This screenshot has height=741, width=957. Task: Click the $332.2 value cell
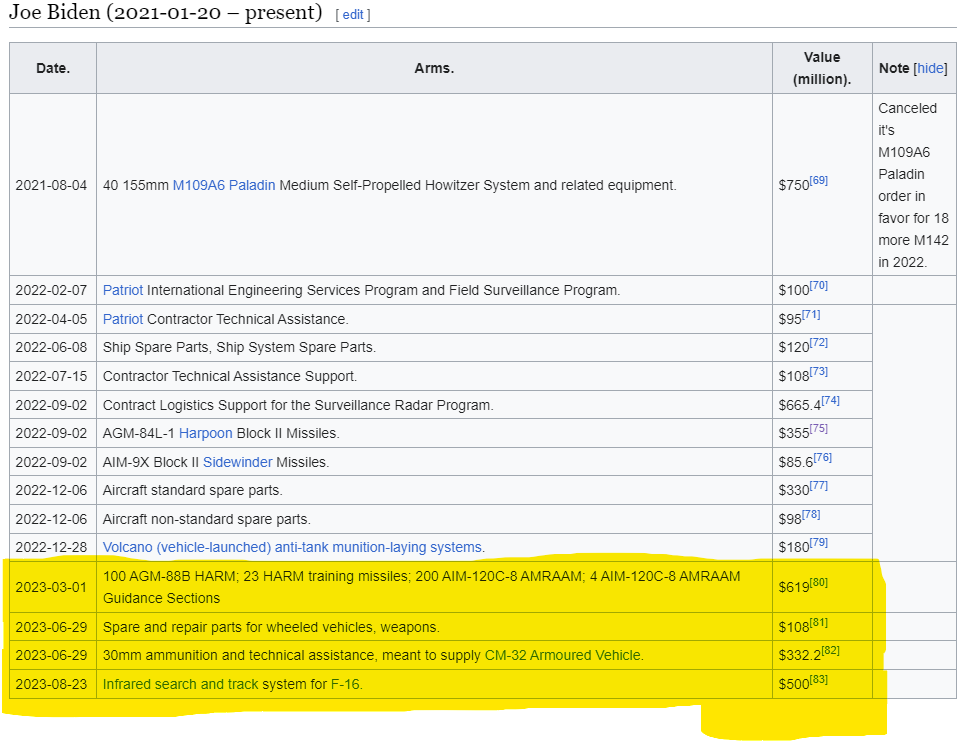pyautogui.click(x=822, y=655)
